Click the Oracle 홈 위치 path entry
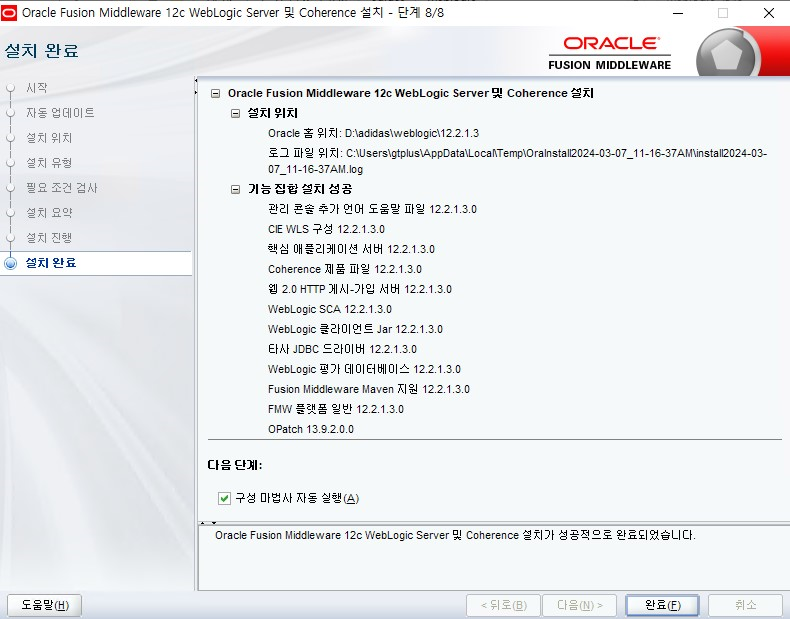This screenshot has width=790, height=619. (373, 133)
